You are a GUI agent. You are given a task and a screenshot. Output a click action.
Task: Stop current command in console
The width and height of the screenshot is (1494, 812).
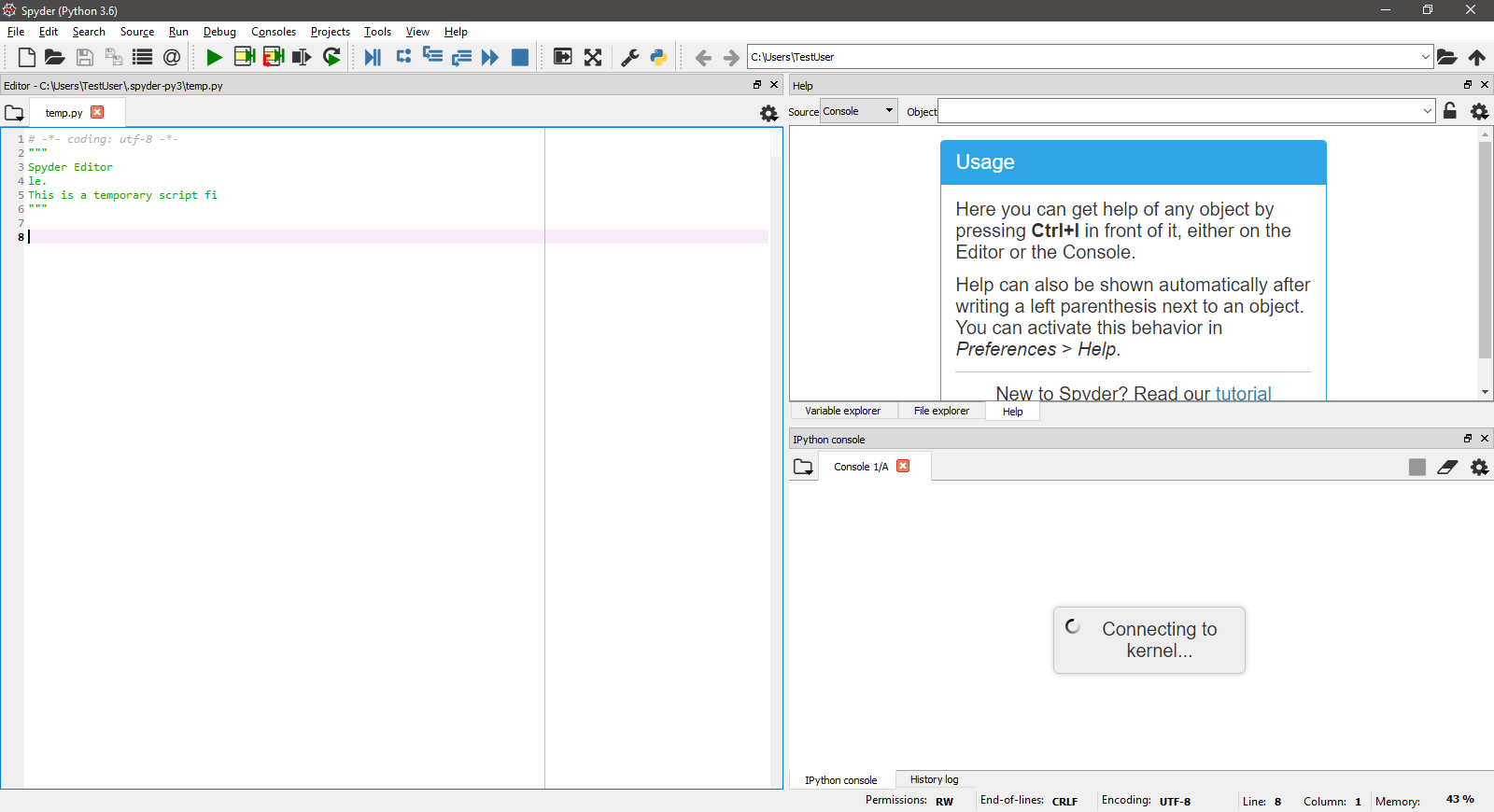(x=1417, y=467)
